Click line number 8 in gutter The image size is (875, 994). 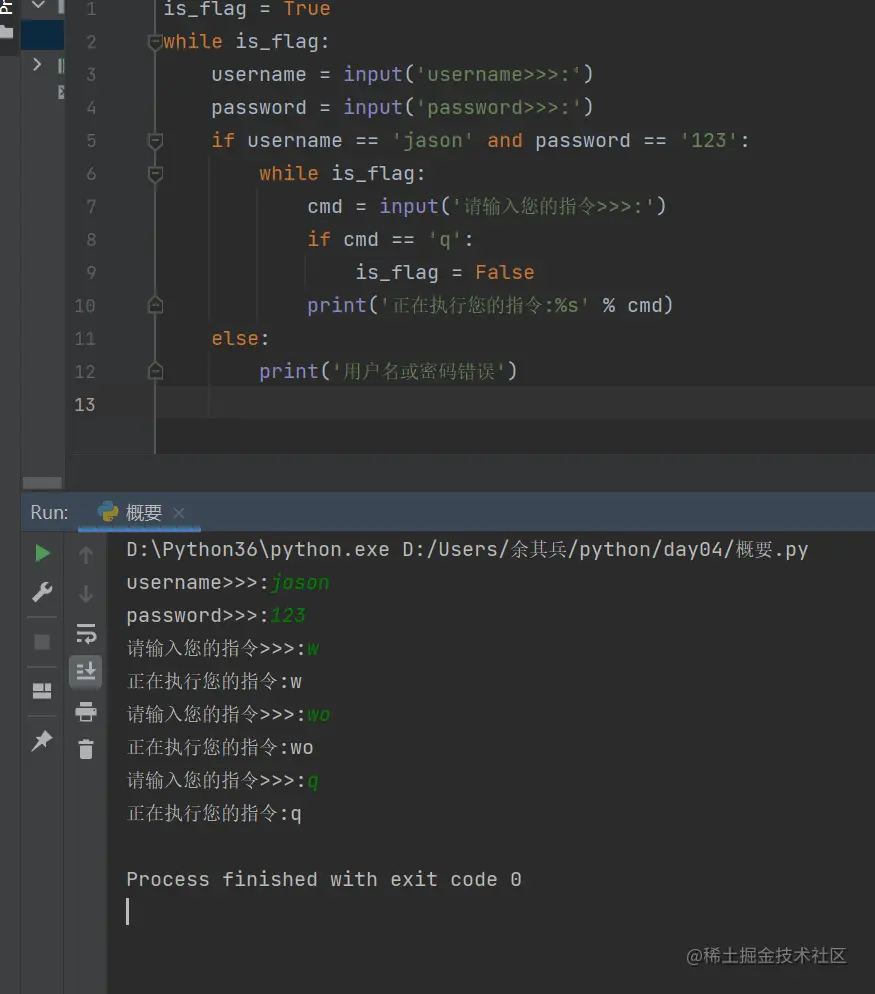tap(91, 240)
